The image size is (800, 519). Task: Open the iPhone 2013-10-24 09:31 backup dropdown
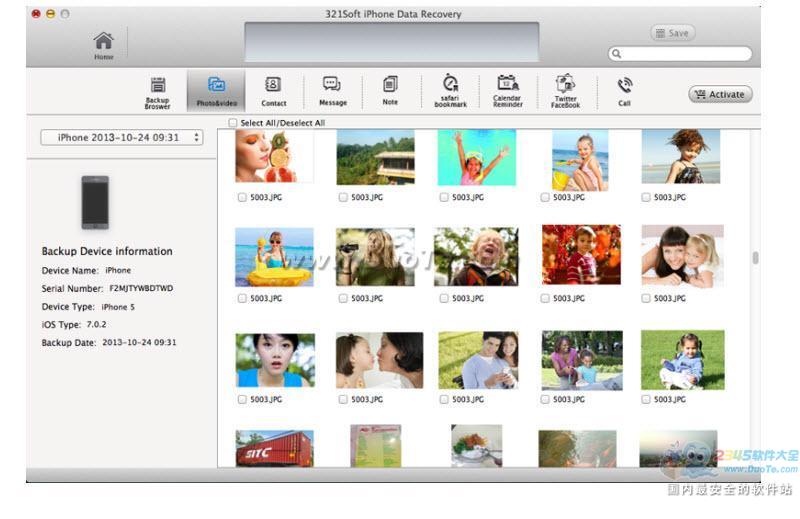click(122, 137)
